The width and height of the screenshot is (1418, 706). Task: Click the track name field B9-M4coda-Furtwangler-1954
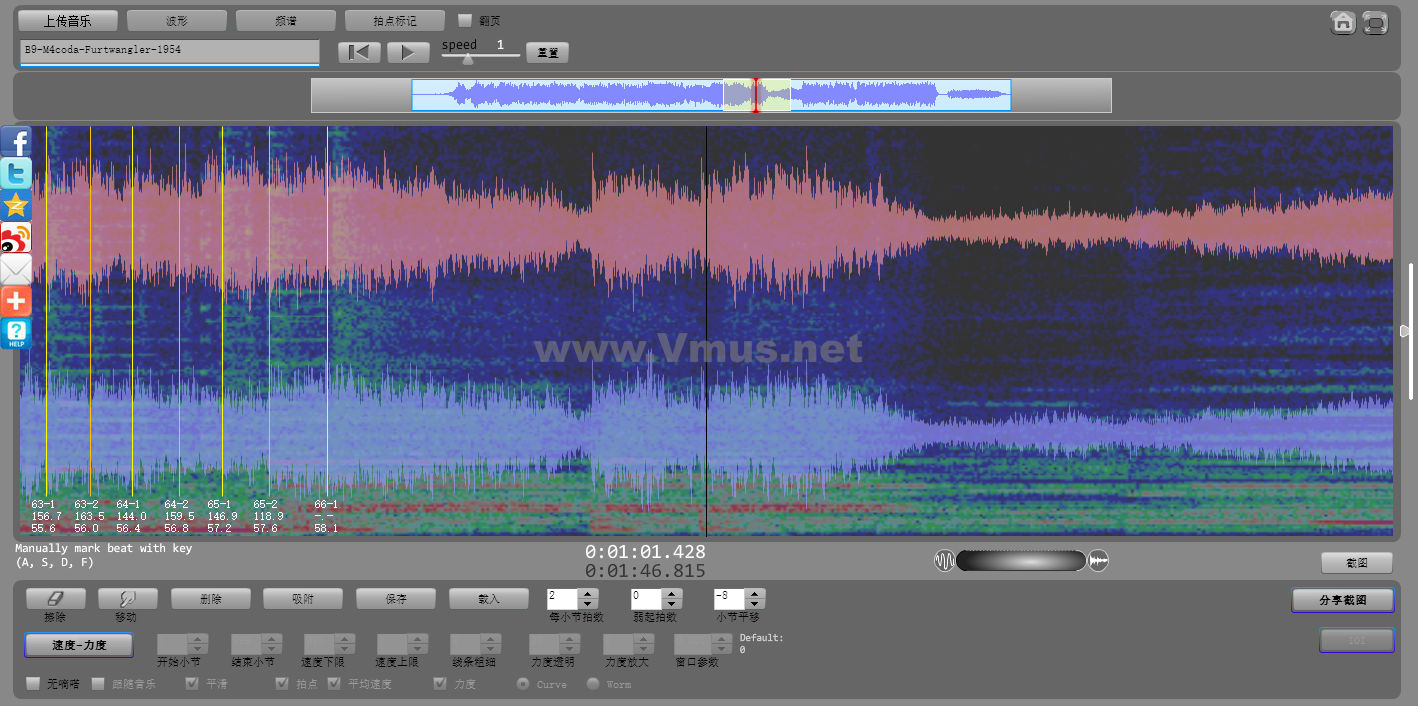[x=169, y=52]
